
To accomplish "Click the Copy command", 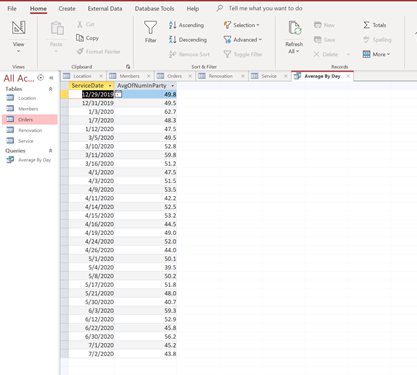I will point(87,38).
